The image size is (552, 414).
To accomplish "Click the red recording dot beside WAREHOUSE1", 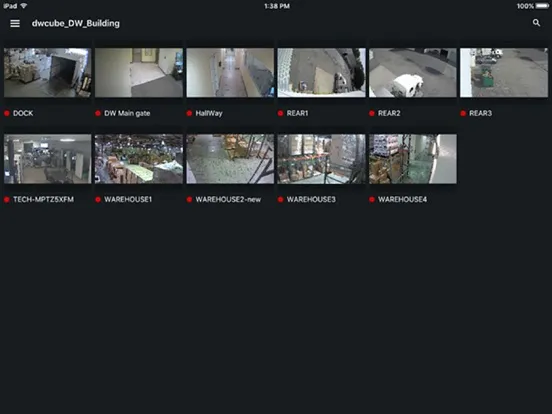I will click(98, 200).
